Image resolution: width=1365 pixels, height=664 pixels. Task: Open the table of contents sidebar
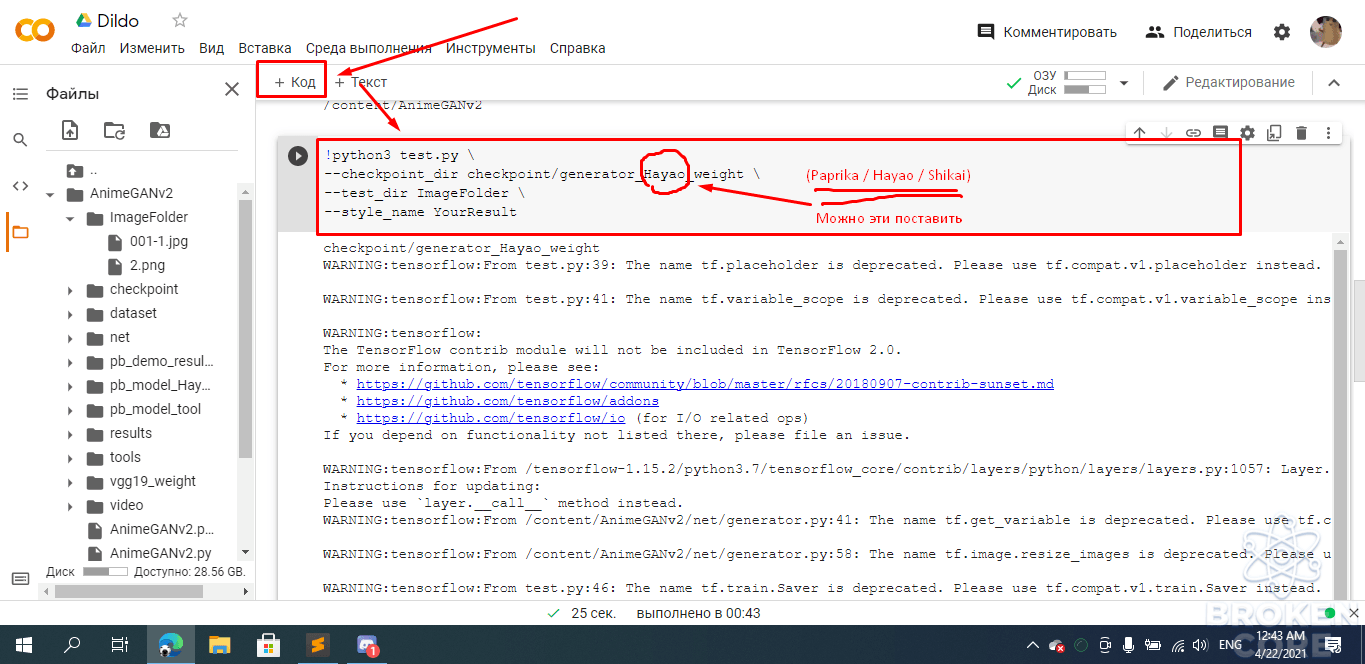20,94
